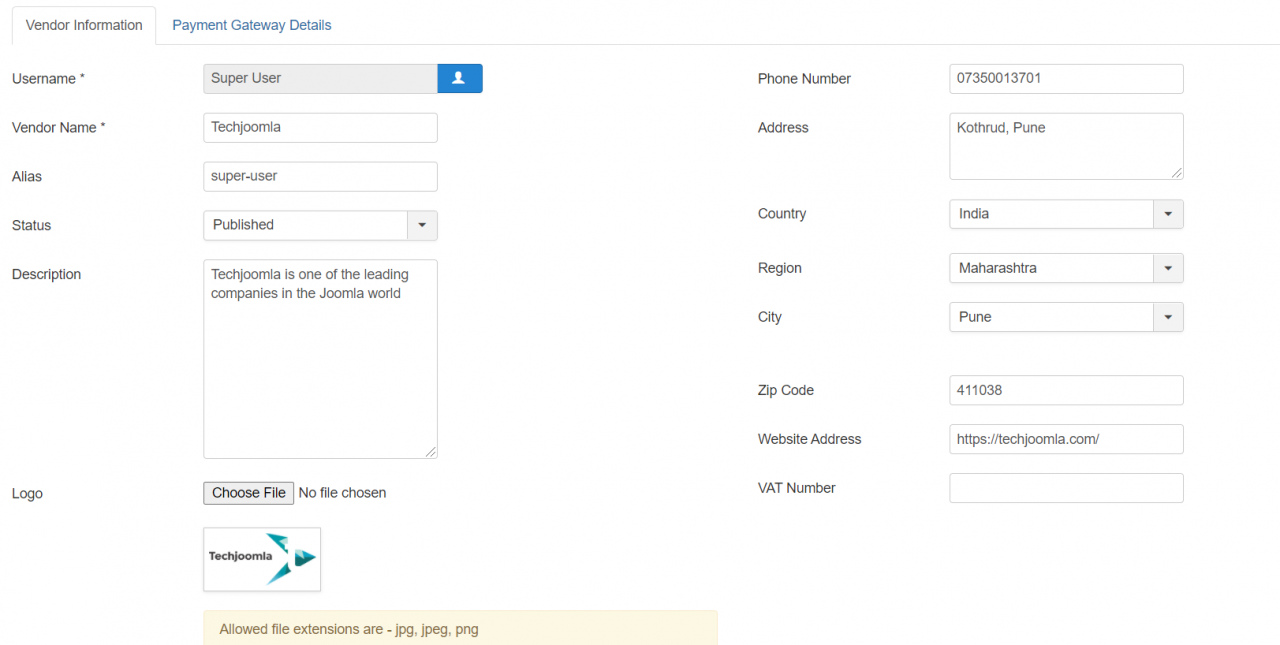Switch to Payment Gateway Details tab

(x=251, y=25)
